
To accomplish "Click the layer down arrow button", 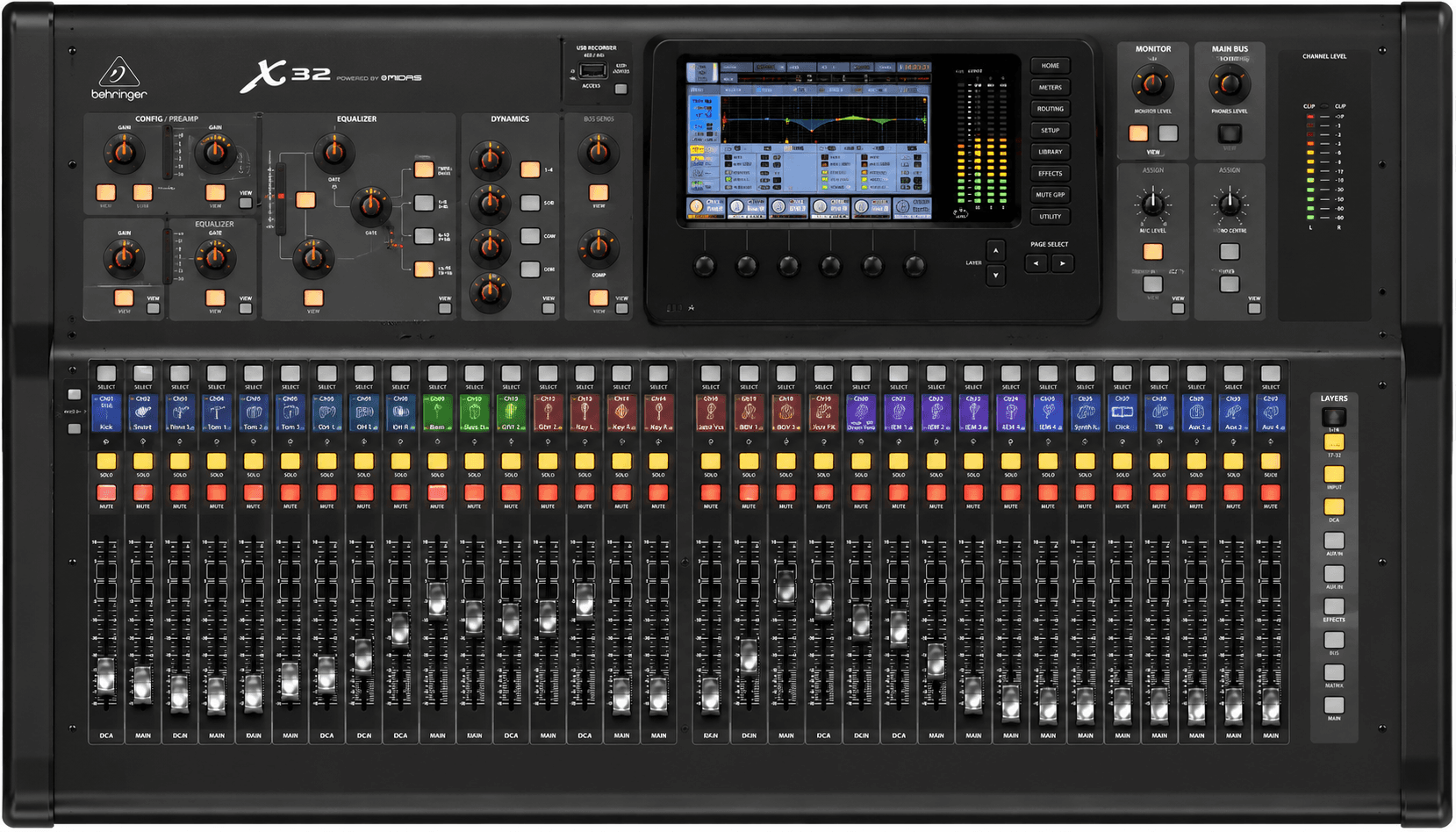I will pos(995,275).
